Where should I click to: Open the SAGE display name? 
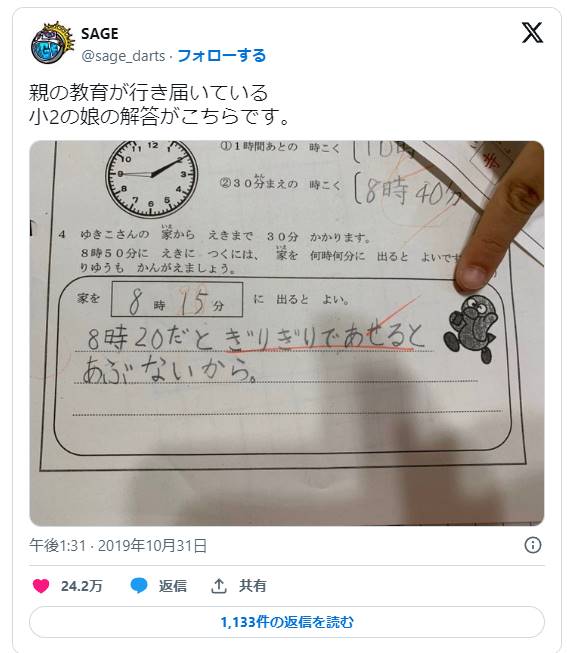coord(100,34)
